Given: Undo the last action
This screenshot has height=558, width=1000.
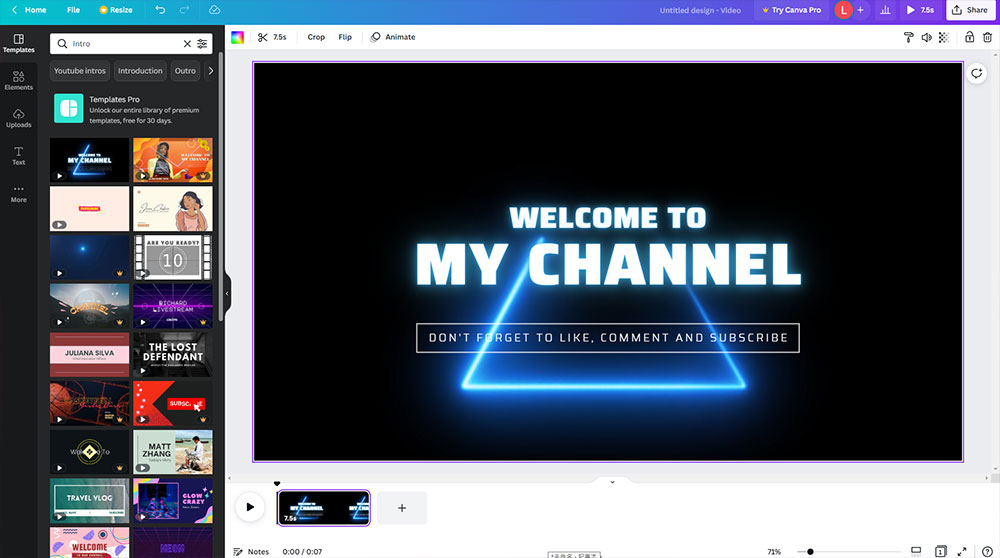Looking at the screenshot, I should 160,10.
